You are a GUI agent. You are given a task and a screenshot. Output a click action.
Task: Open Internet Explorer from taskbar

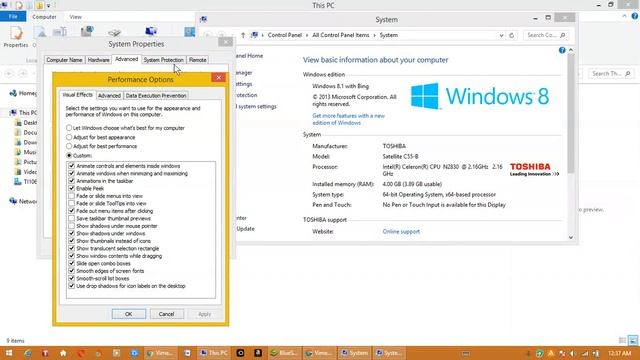pyautogui.click(x=27, y=353)
